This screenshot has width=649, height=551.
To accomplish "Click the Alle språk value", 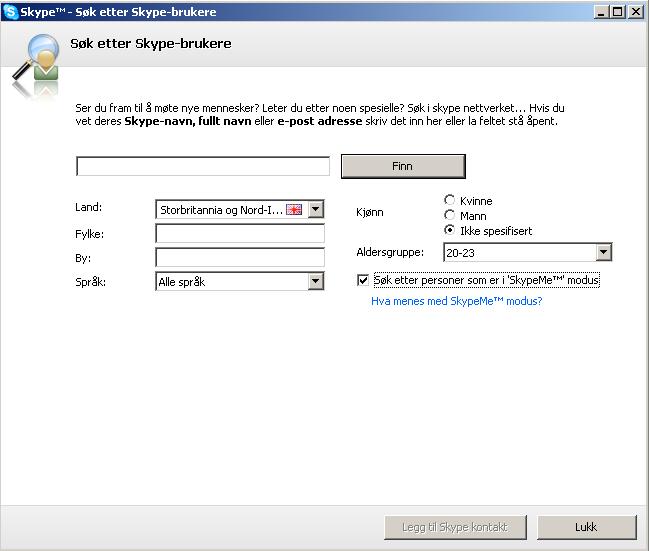I will (182, 282).
